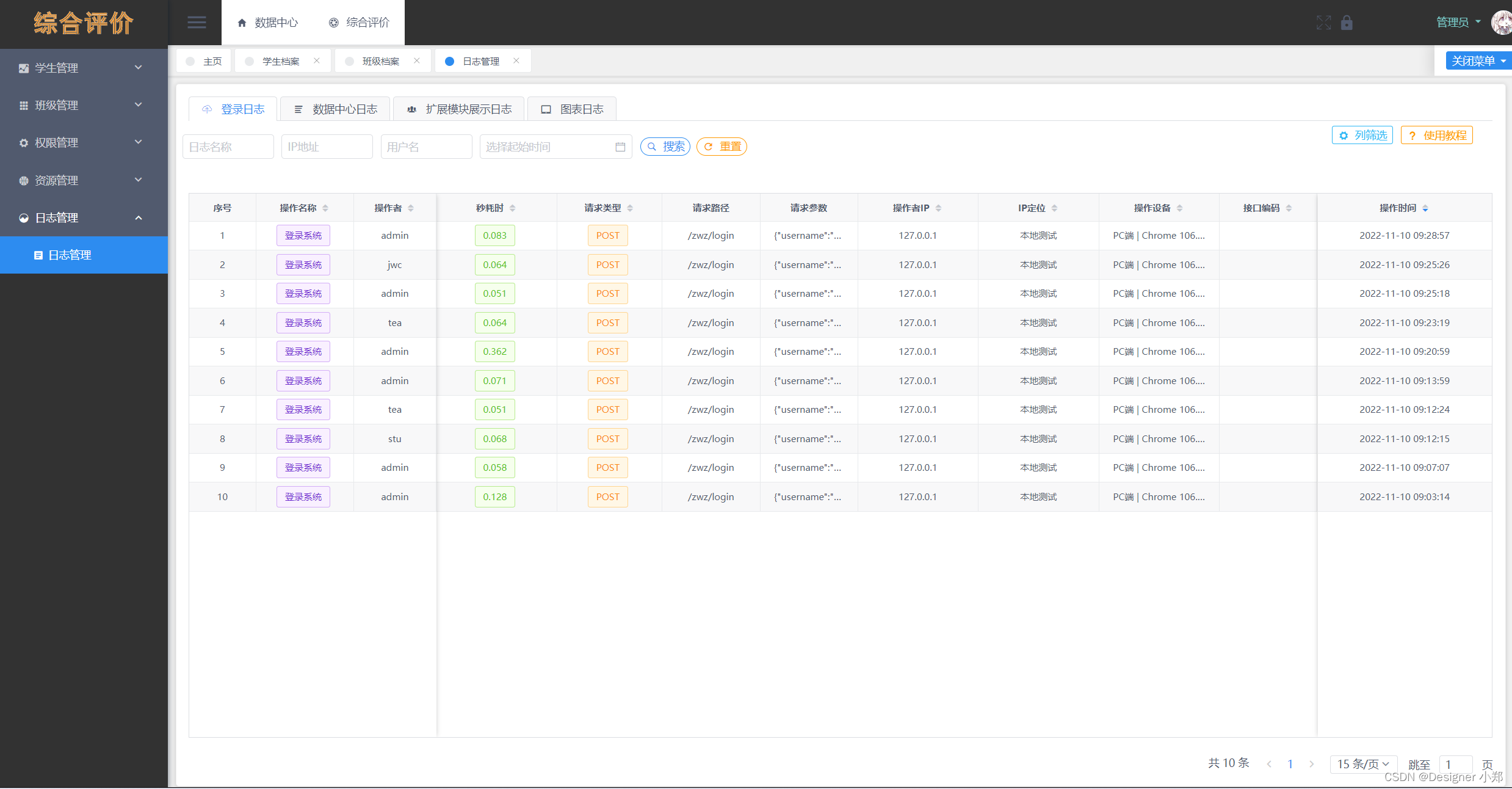The image size is (1512, 789).
Task: Close the 班级档案 tab
Action: click(x=417, y=60)
